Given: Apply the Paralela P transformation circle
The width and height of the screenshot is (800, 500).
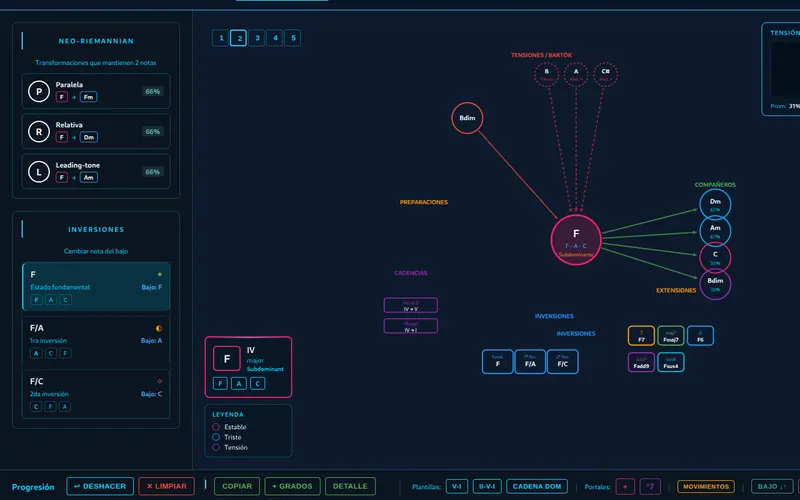Looking at the screenshot, I should (39, 92).
